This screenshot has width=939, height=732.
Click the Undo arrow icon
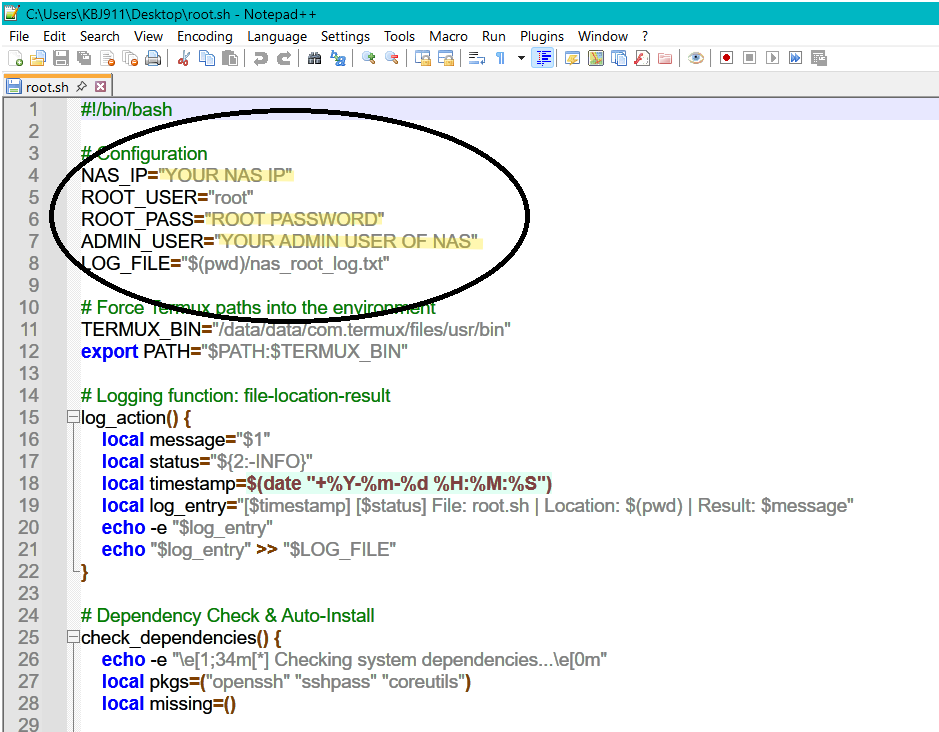[260, 59]
